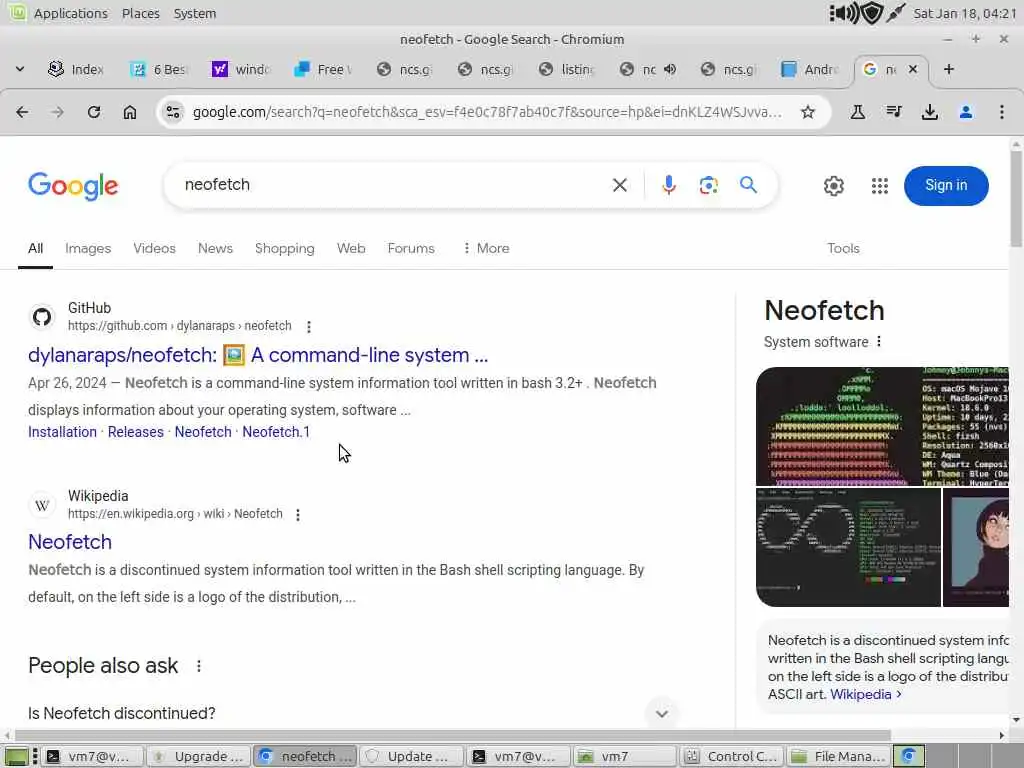This screenshot has height=768, width=1024.
Task: Submit search with magnifier icon
Action: click(748, 185)
